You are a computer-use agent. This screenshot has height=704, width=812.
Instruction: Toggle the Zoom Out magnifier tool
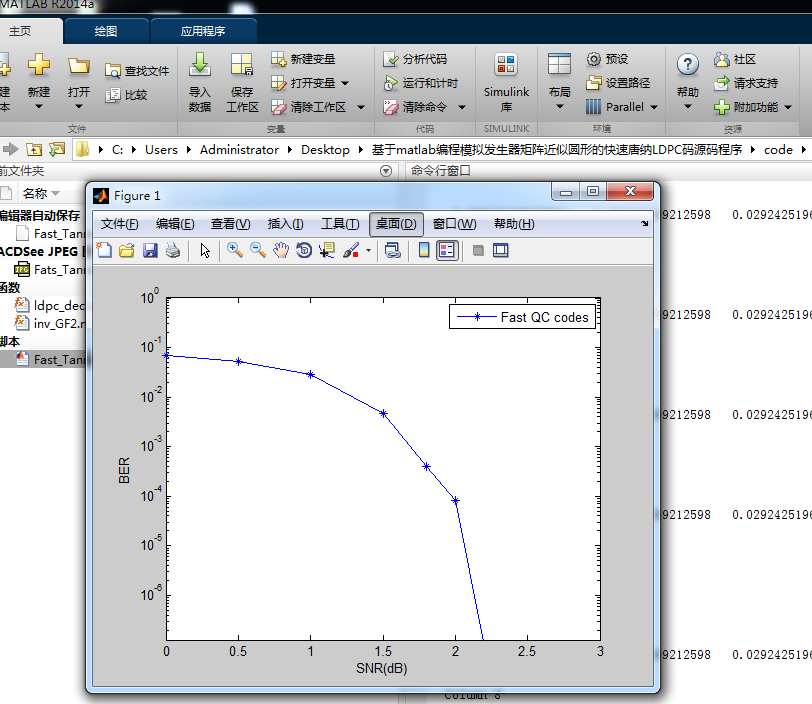(x=258, y=251)
